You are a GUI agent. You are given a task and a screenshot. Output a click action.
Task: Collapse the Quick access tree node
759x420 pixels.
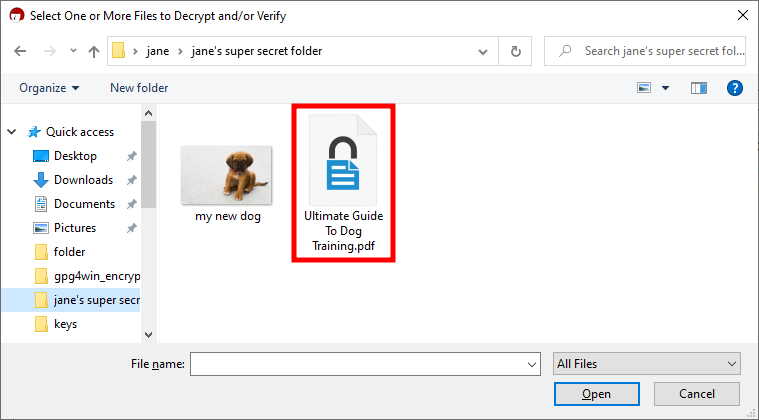click(x=13, y=132)
